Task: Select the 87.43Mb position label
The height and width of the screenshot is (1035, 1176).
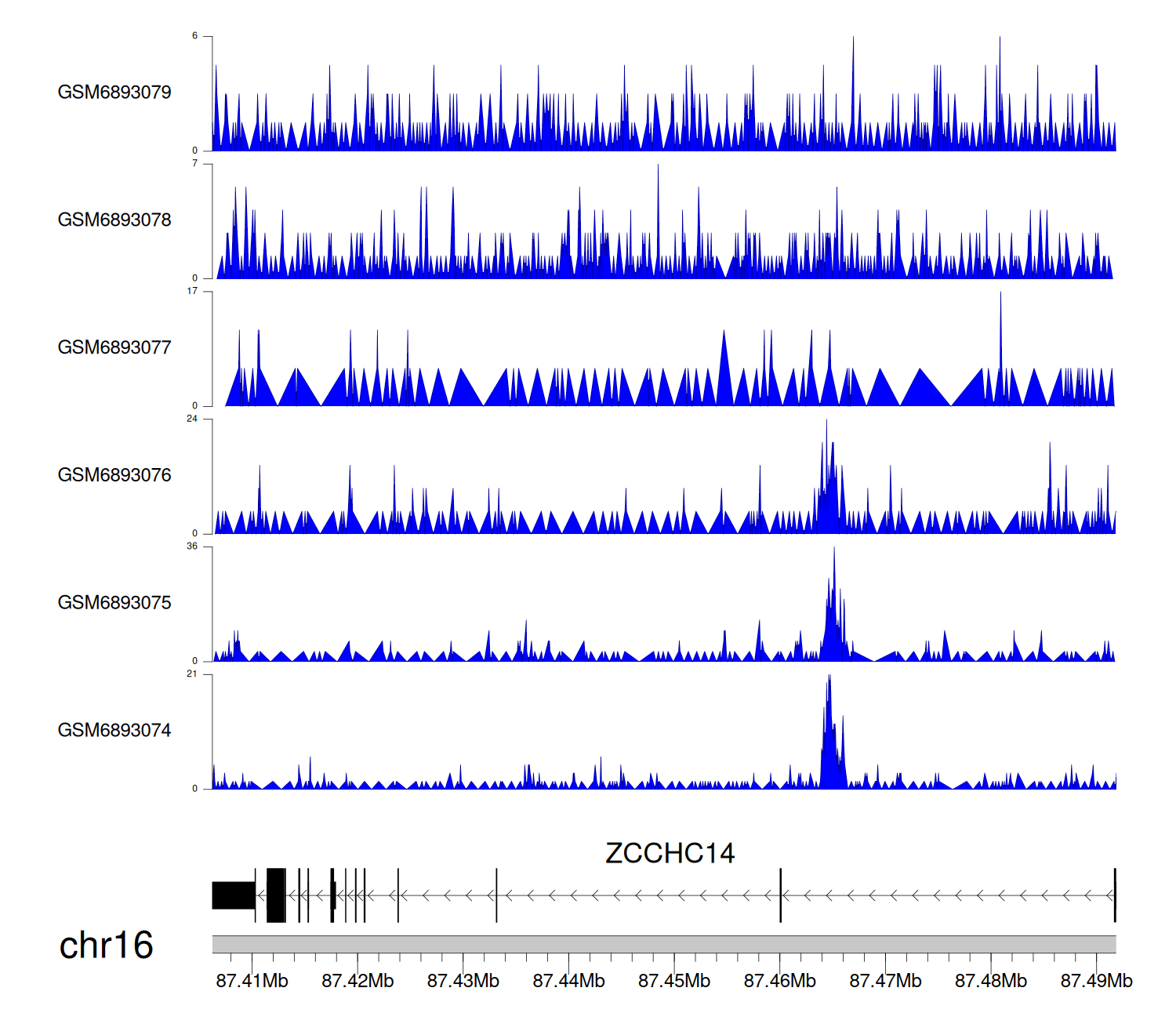Action: [463, 981]
